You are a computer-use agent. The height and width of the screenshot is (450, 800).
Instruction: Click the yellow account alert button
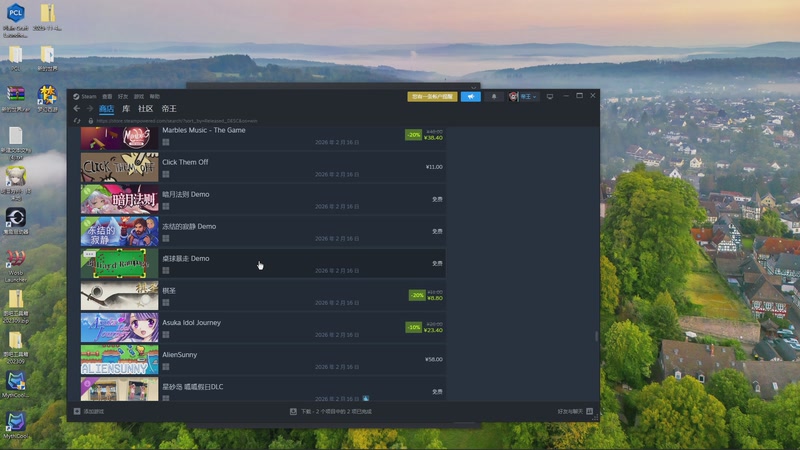pyautogui.click(x=433, y=96)
